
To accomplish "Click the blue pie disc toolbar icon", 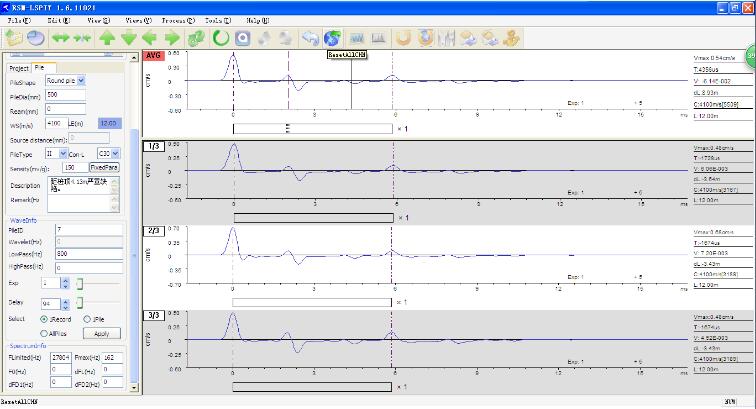I will click(36, 38).
